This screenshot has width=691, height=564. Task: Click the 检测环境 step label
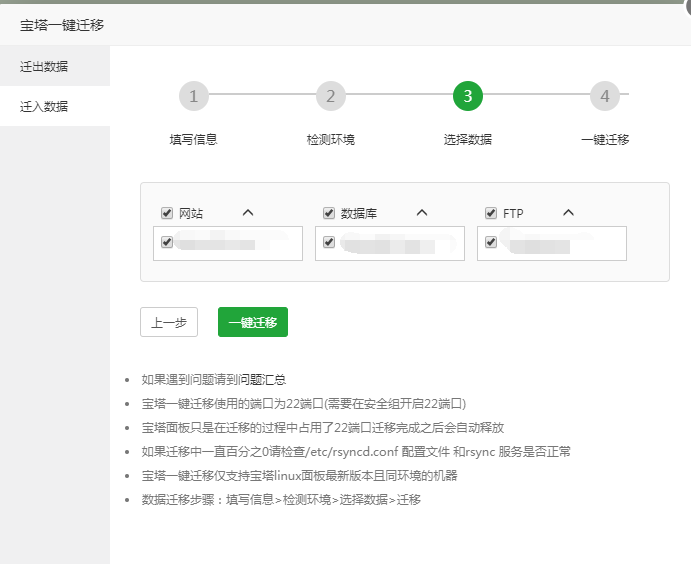pos(331,140)
